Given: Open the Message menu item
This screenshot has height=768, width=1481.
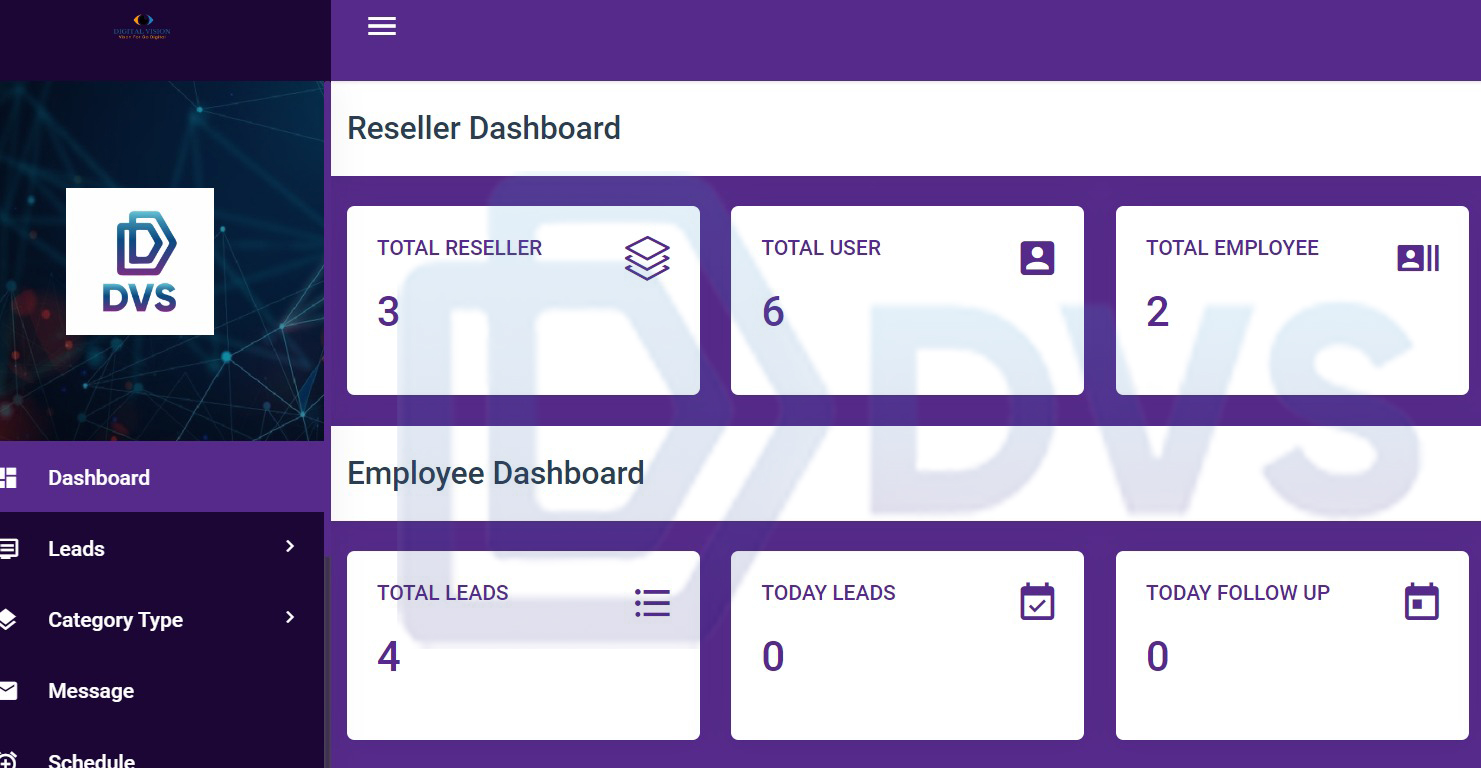Looking at the screenshot, I should click(91, 691).
